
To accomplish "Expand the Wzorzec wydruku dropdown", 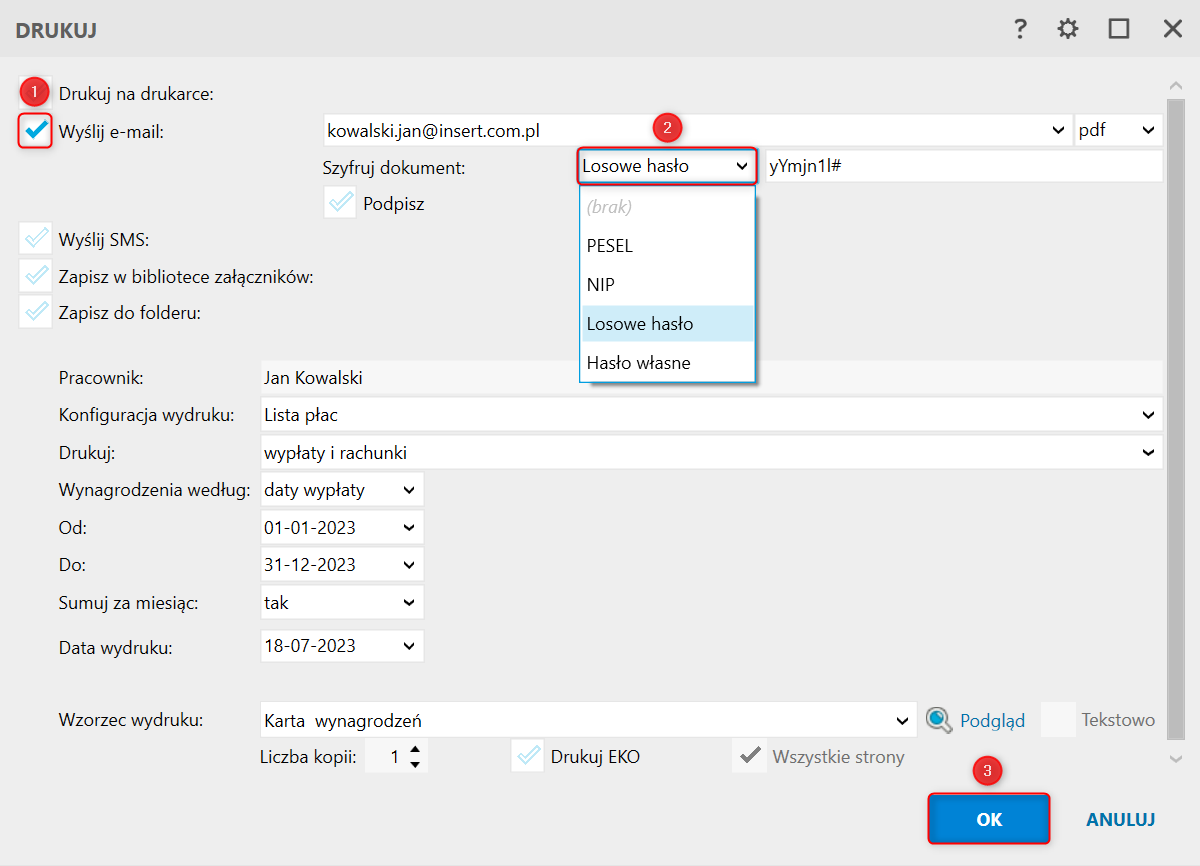I will (902, 720).
